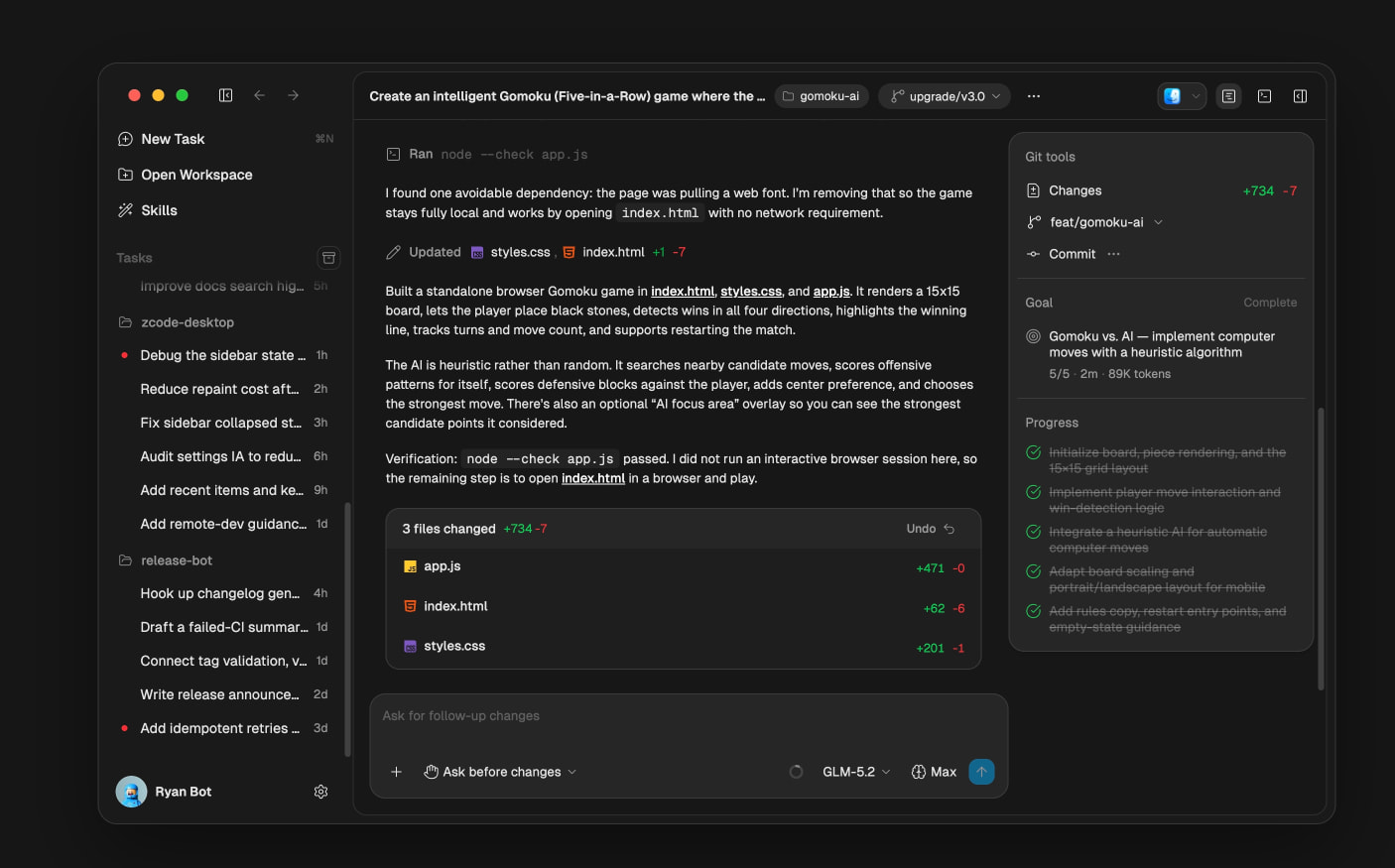1395x868 pixels.
Task: Select Connect tag validation task
Action: (x=224, y=661)
